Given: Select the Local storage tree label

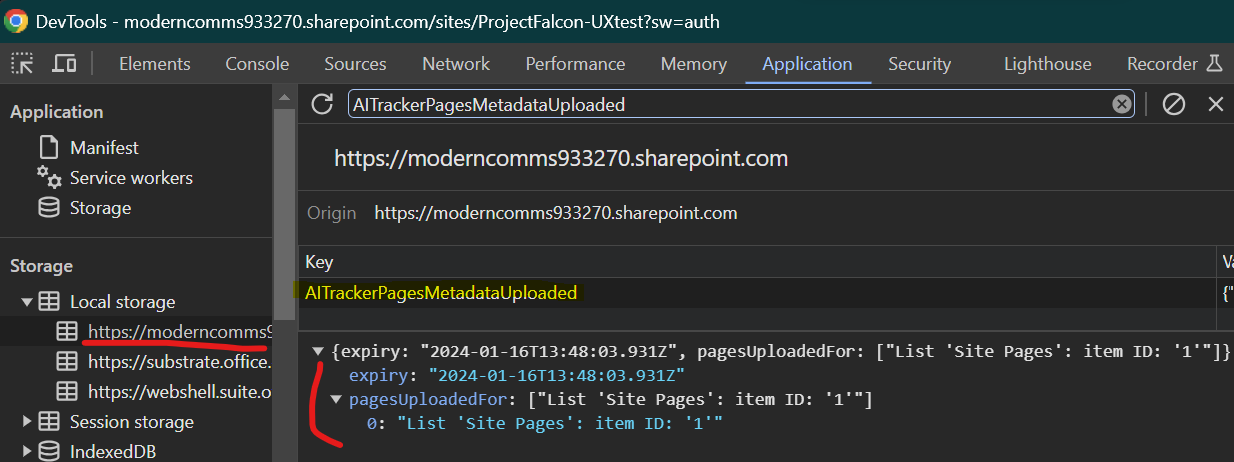Looking at the screenshot, I should [x=122, y=302].
